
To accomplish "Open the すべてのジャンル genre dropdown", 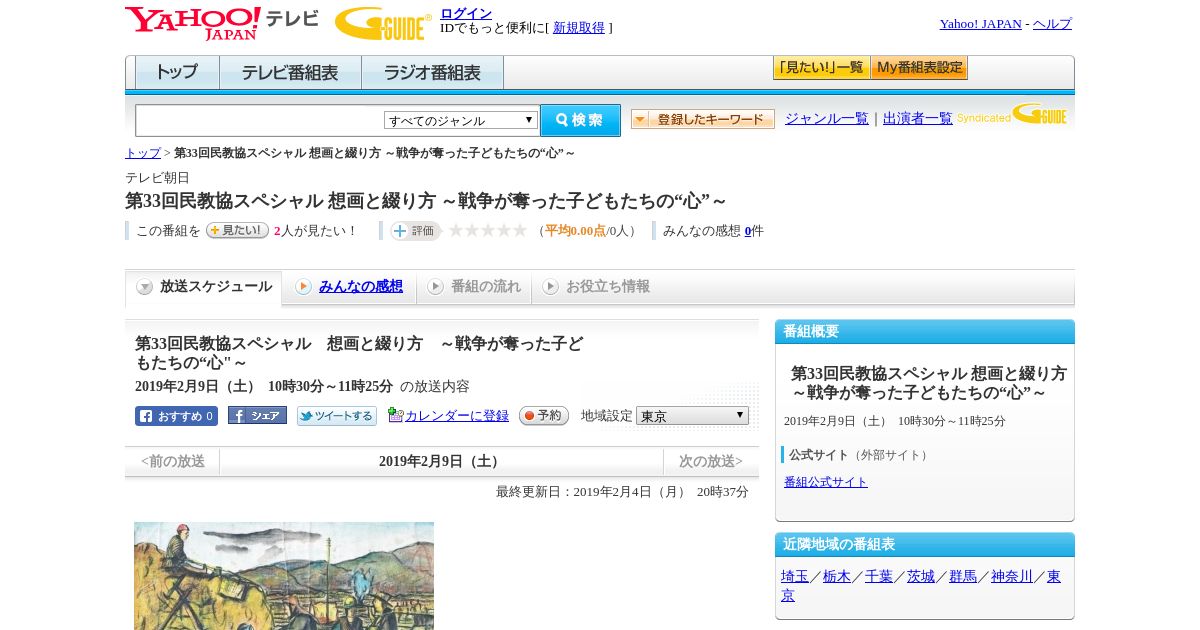I will pyautogui.click(x=461, y=120).
